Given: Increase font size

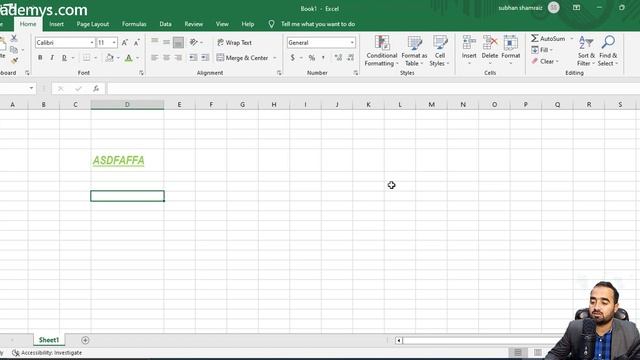Looking at the screenshot, I should click(125, 42).
